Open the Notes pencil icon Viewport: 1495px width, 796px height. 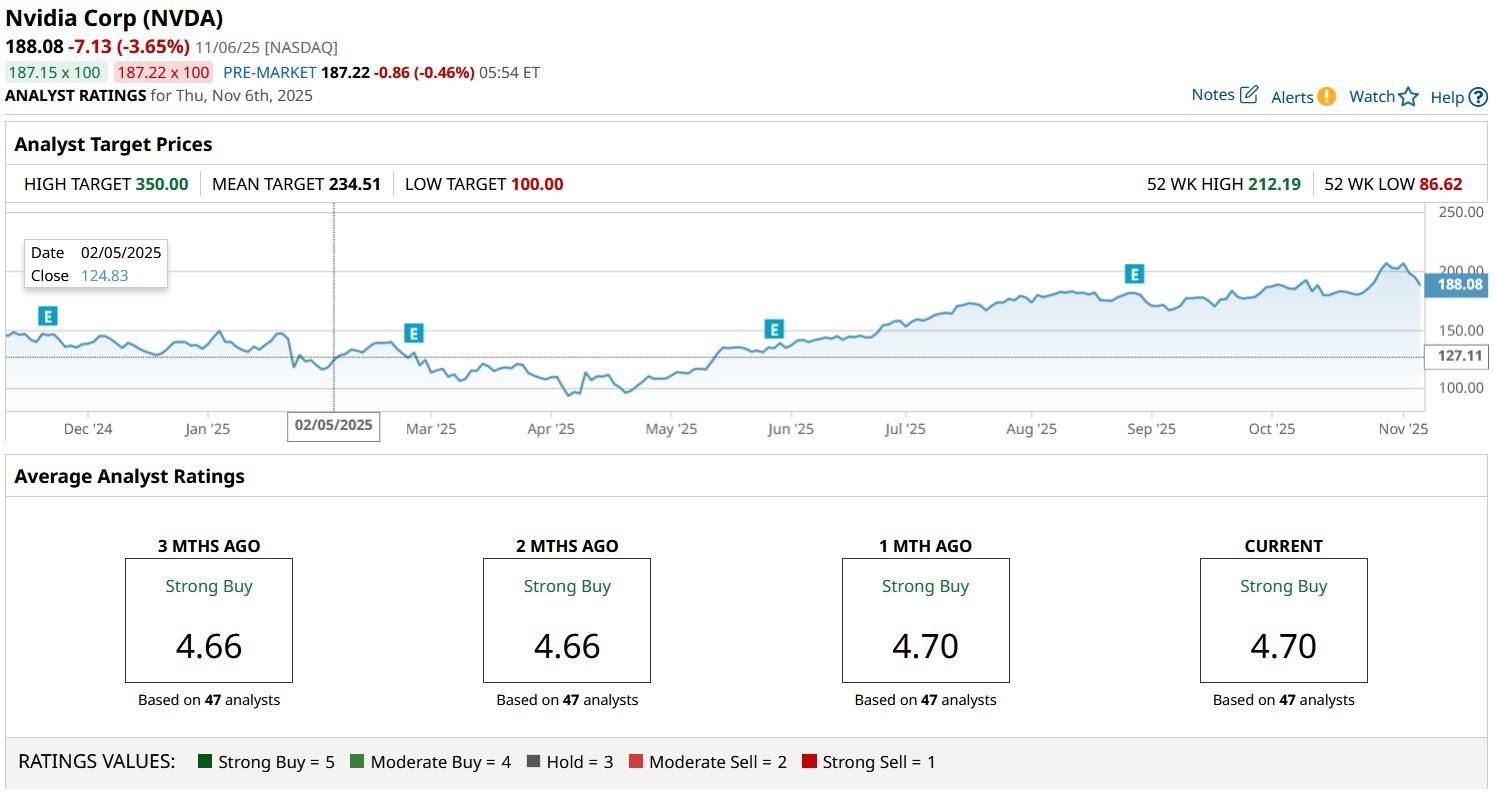1249,95
